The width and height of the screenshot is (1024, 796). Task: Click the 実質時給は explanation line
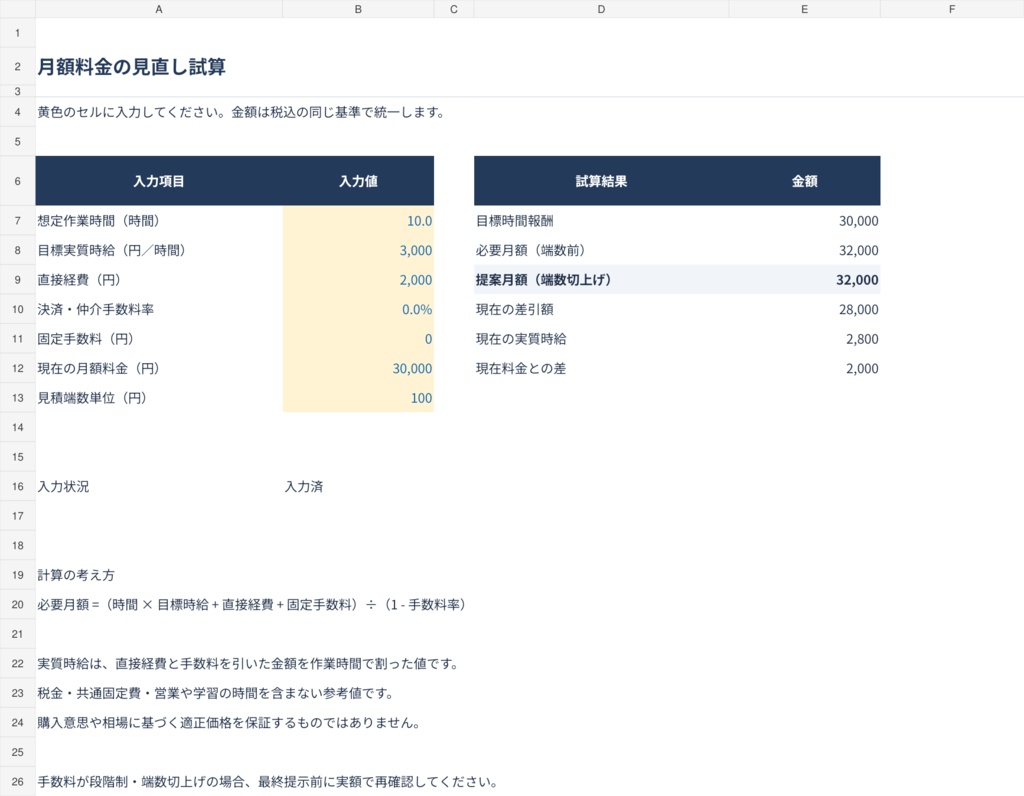point(248,663)
